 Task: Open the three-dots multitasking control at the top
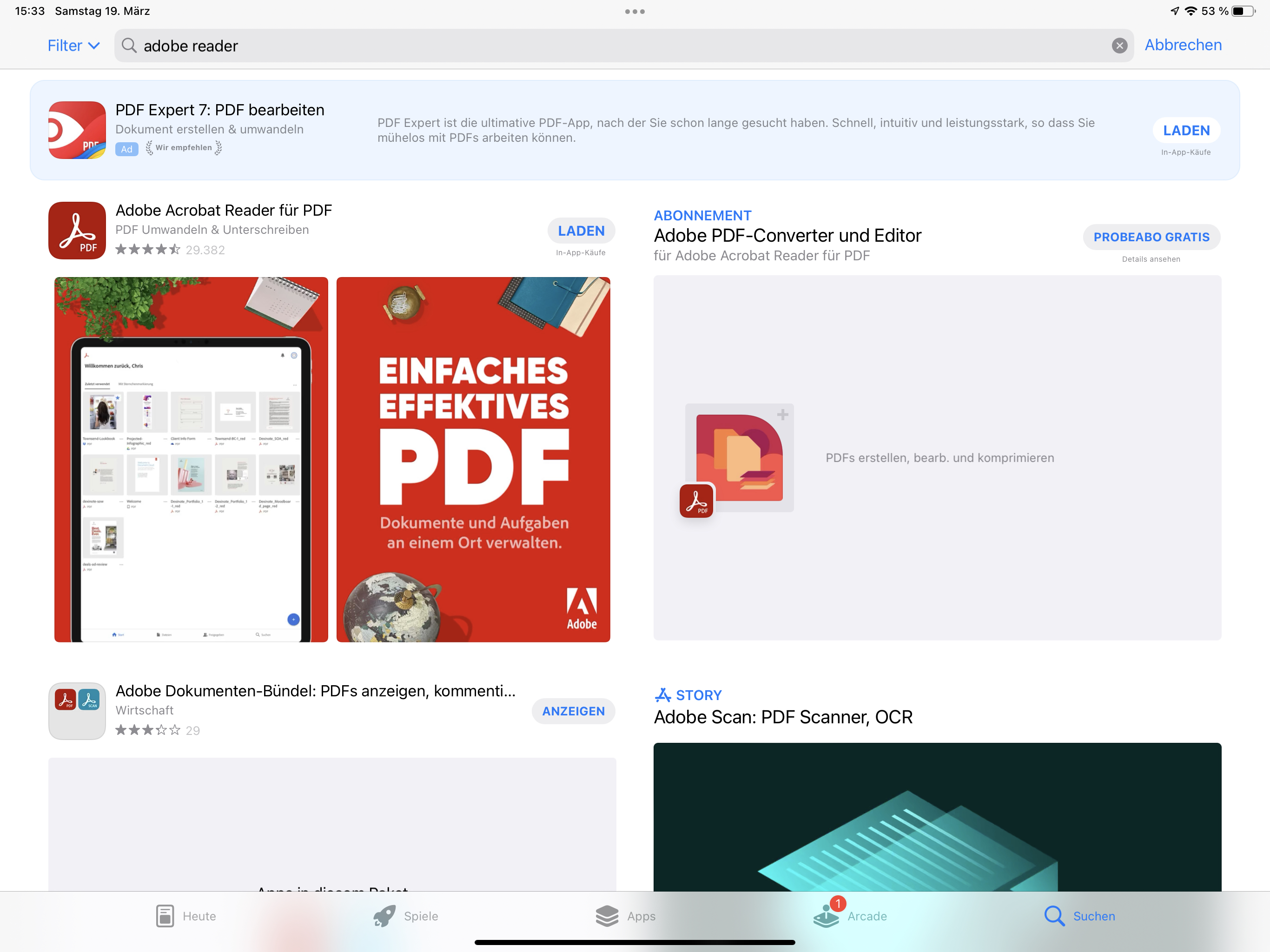pyautogui.click(x=635, y=12)
